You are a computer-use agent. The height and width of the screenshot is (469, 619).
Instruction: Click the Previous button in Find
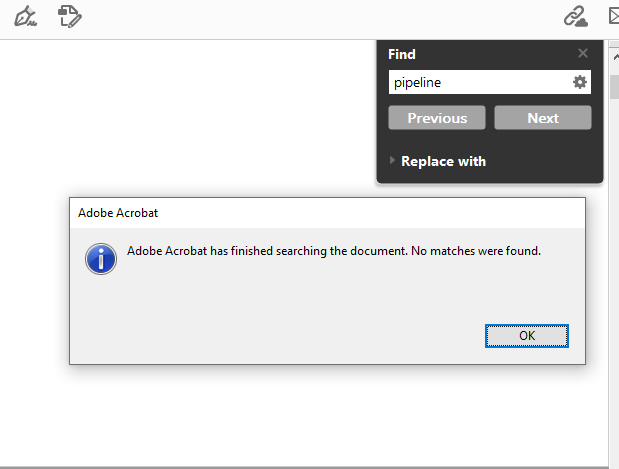point(437,118)
